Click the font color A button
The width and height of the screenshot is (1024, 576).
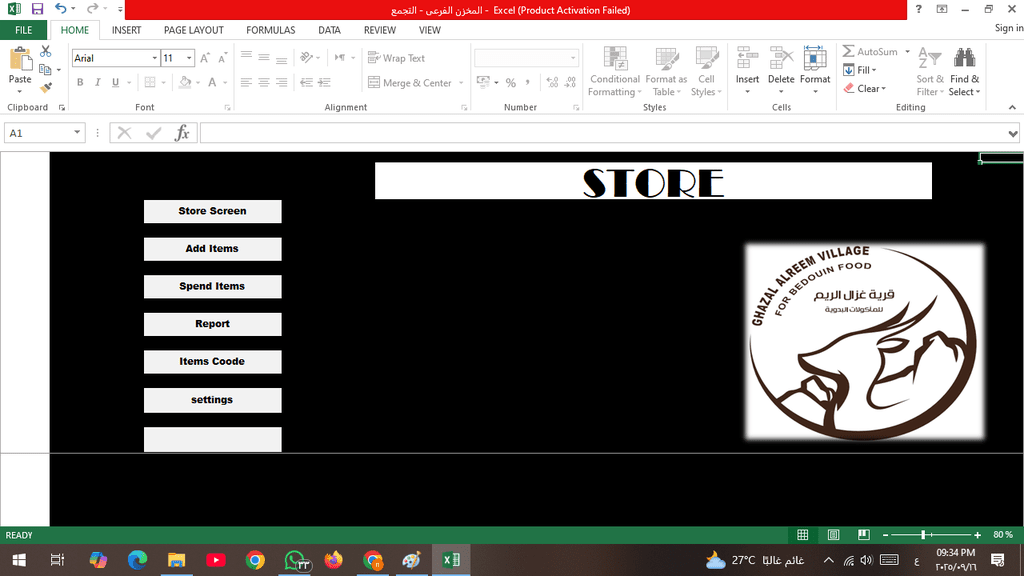[212, 82]
